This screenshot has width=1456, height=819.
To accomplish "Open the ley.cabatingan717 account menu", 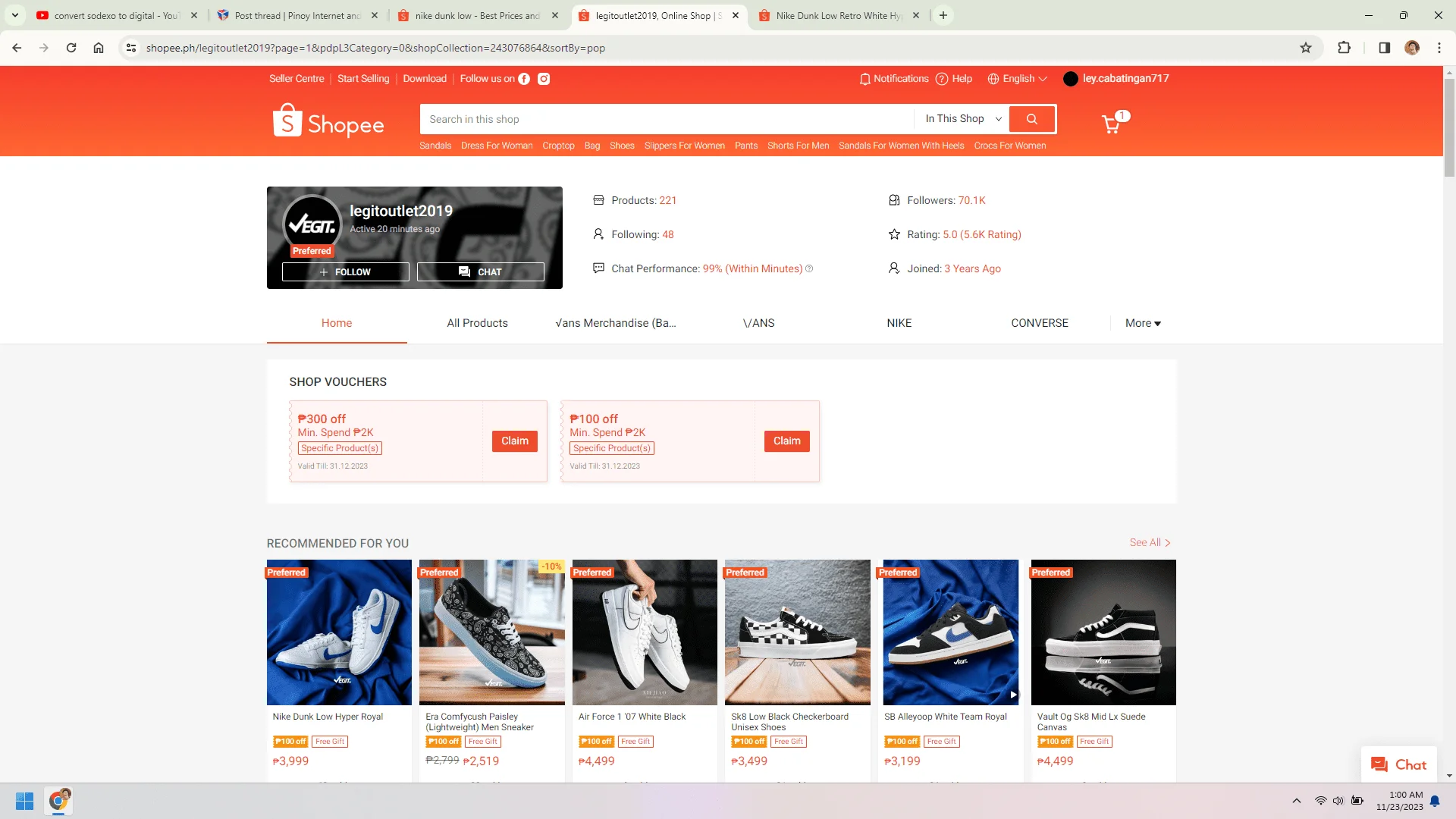I will pyautogui.click(x=1116, y=79).
